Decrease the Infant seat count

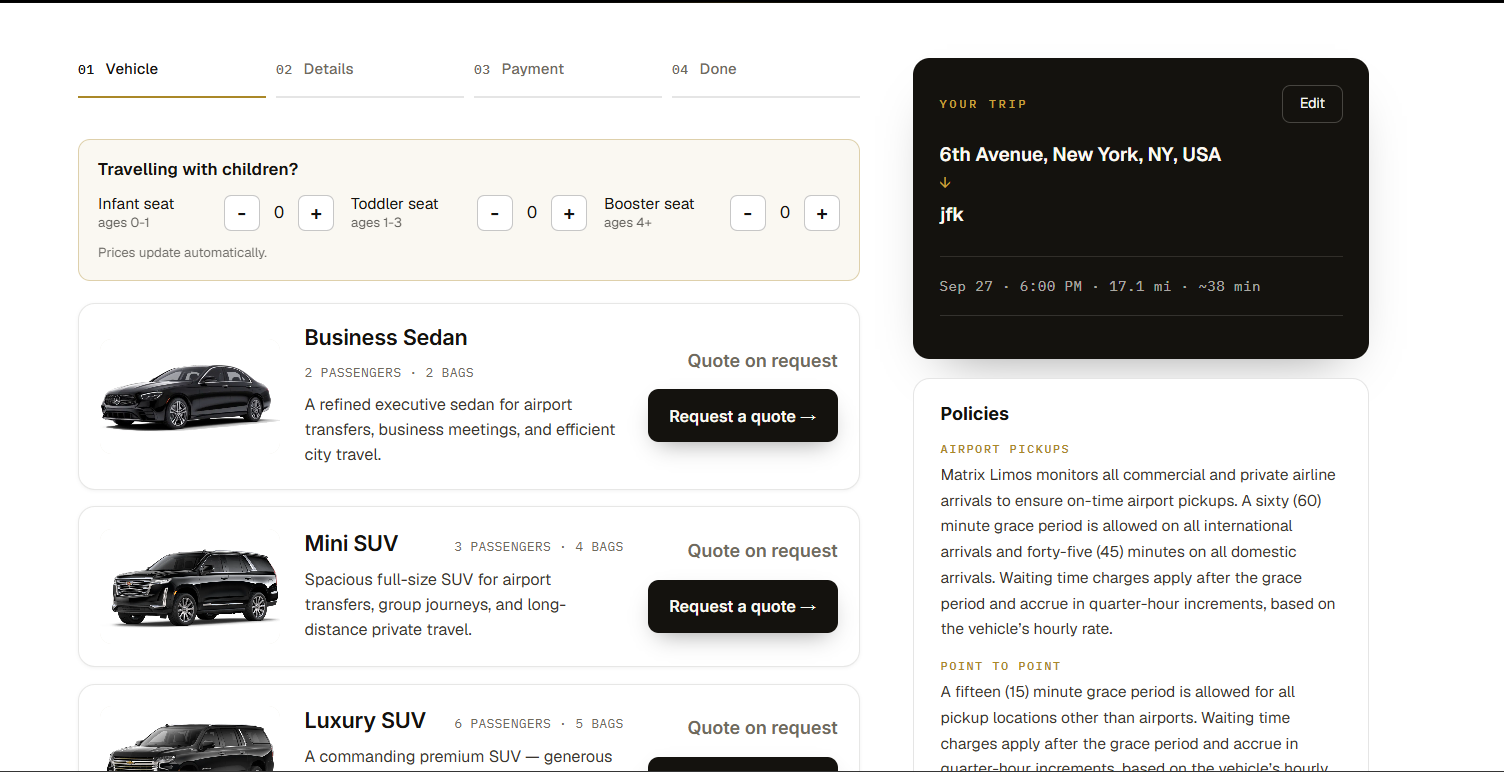(242, 213)
